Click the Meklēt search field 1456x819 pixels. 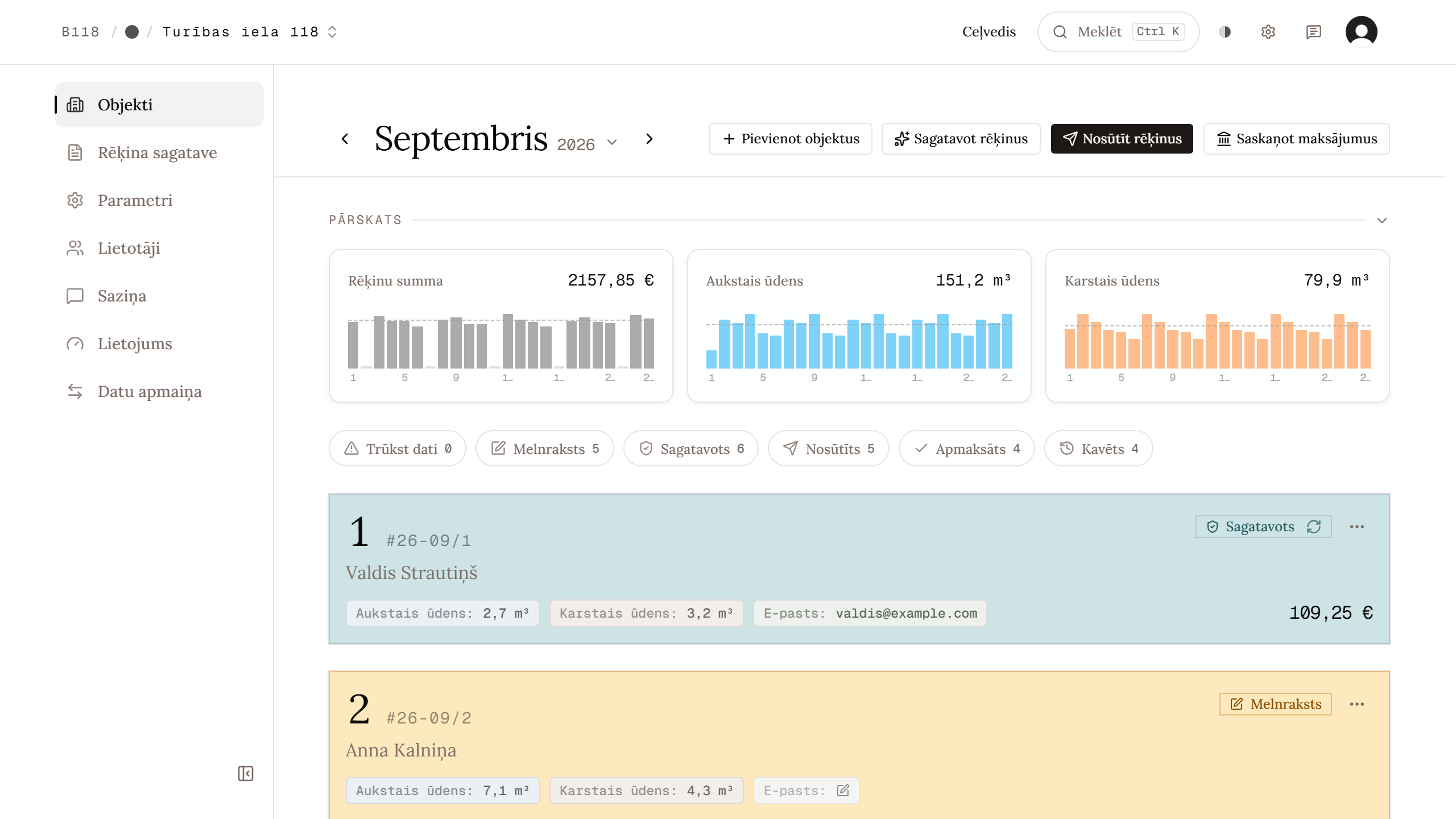[1118, 32]
